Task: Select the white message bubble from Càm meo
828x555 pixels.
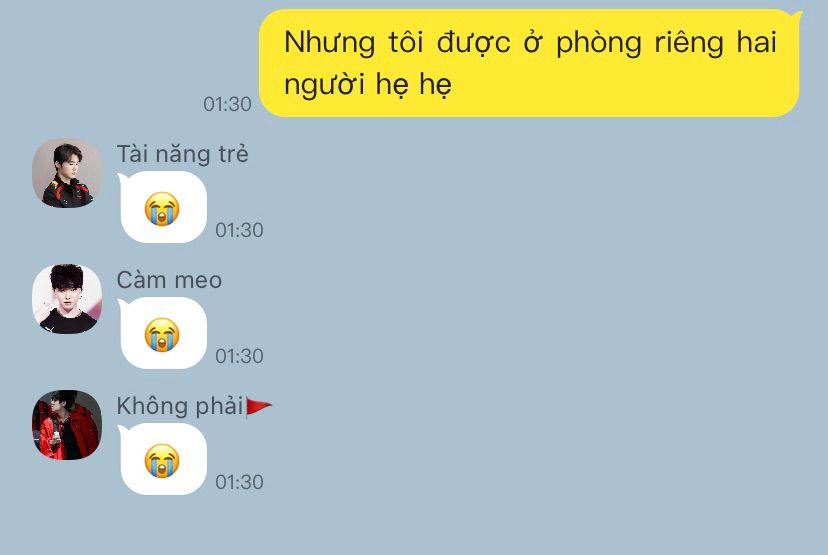Action: pos(162,333)
